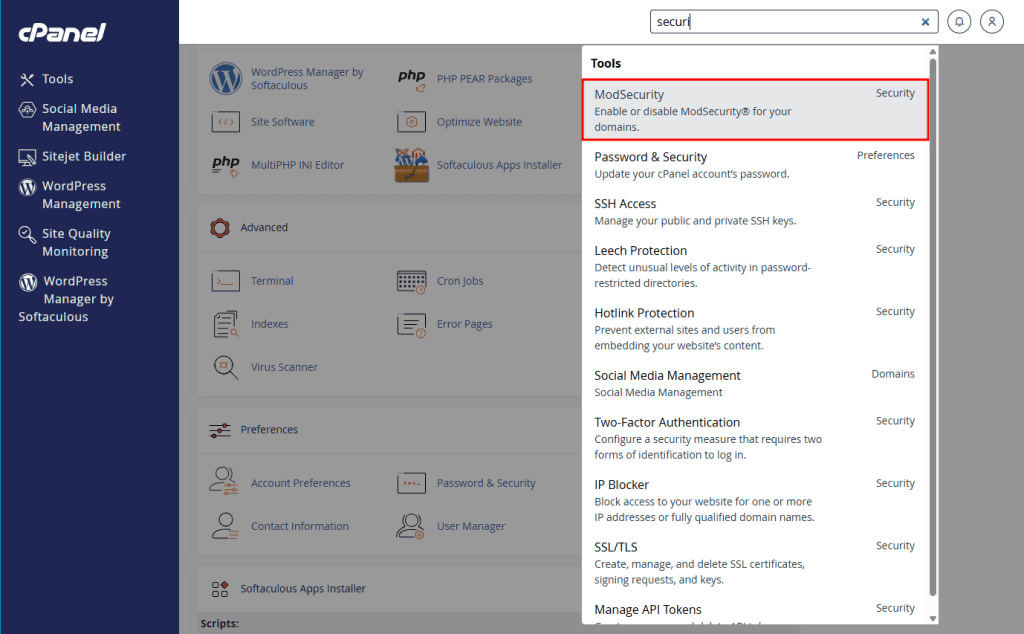Viewport: 1024px width, 634px height.
Task: Click the User Manager link text
Action: [471, 526]
